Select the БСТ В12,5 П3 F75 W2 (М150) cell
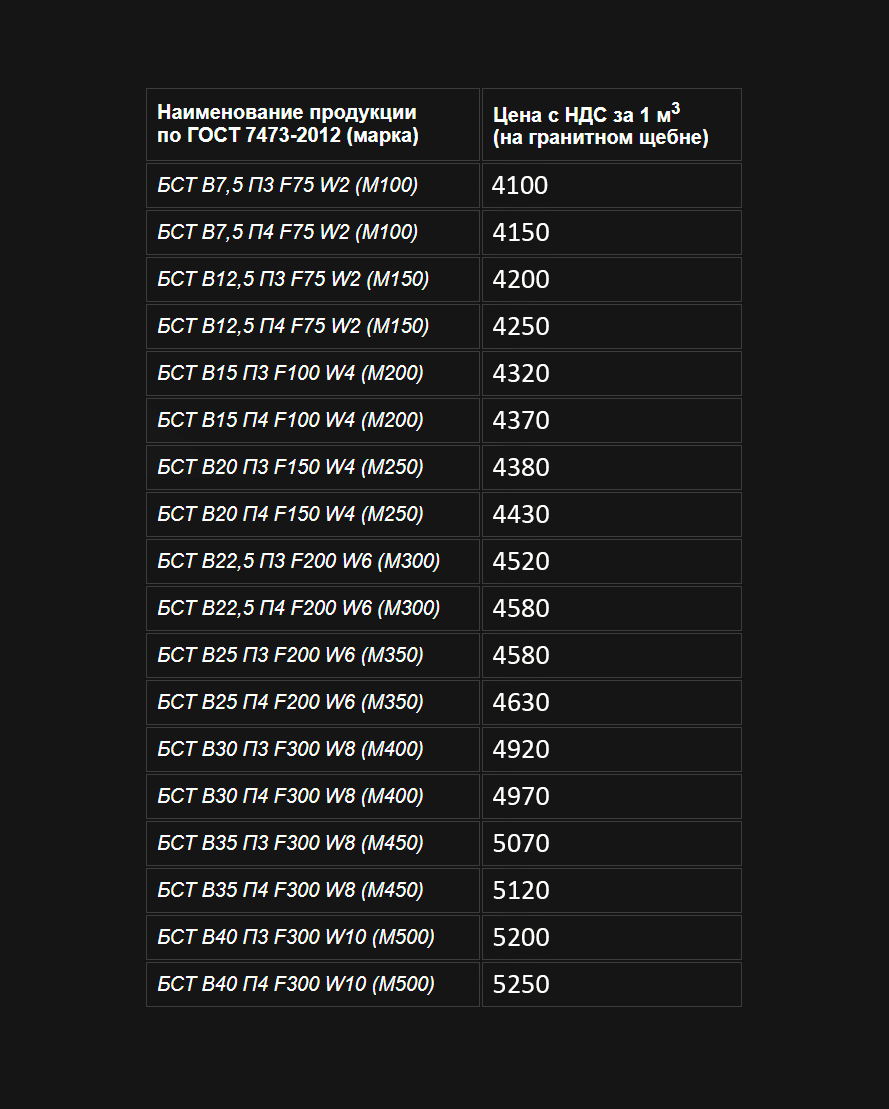This screenshot has width=889, height=1109. (x=313, y=279)
